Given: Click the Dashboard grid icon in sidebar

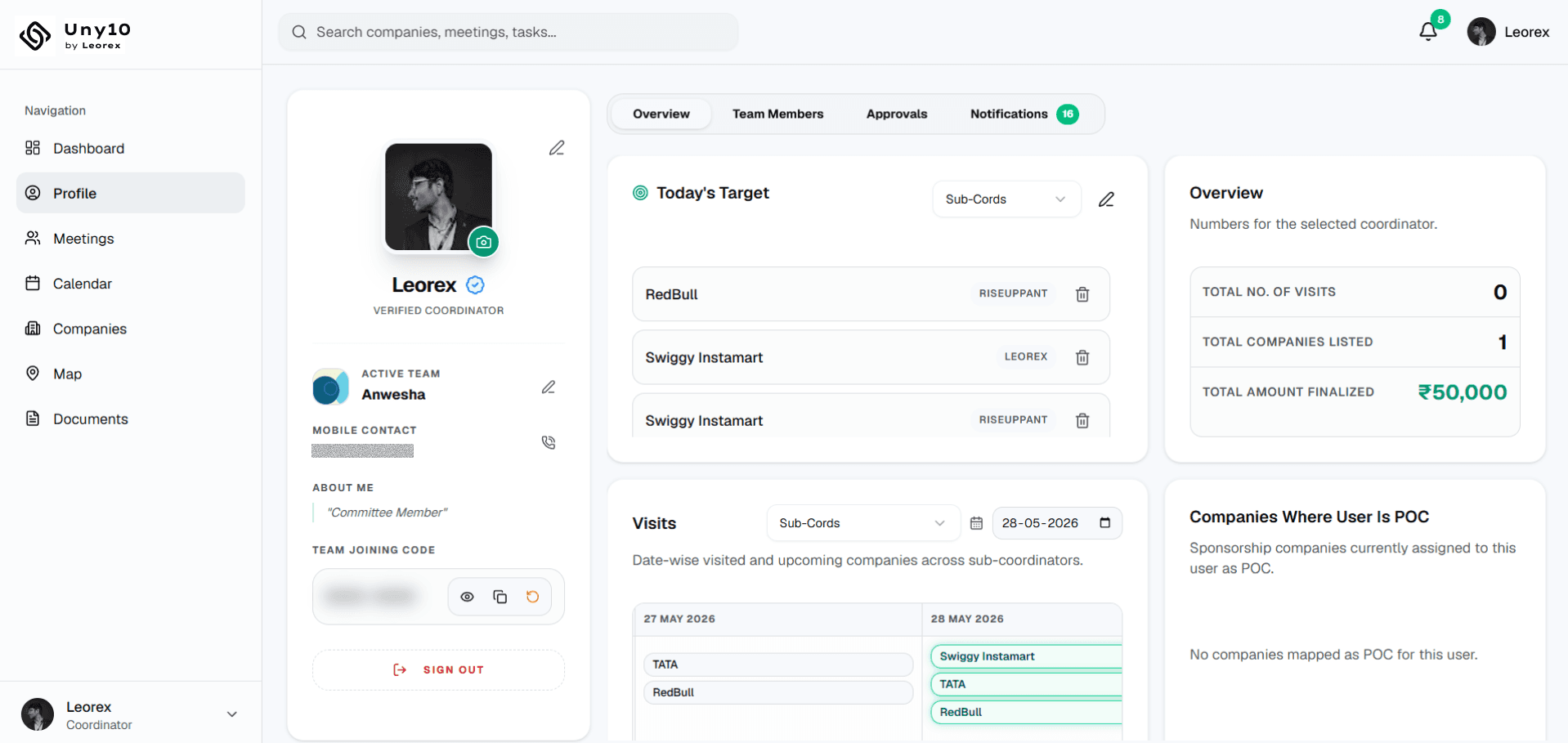Looking at the screenshot, I should tap(33, 148).
